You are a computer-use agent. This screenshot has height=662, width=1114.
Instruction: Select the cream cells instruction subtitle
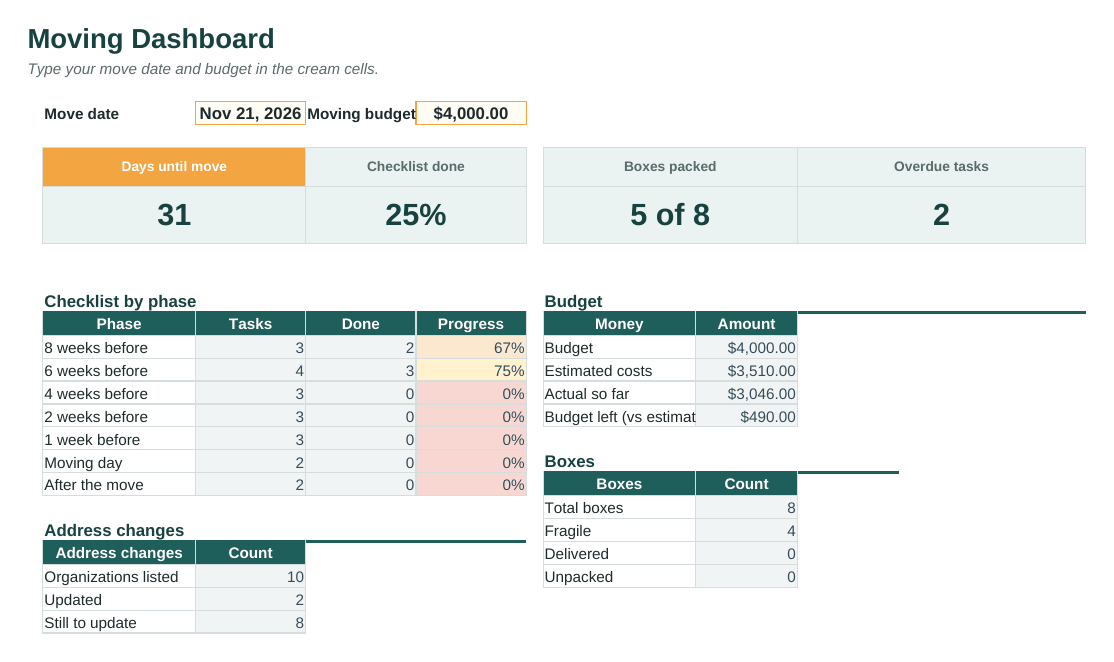tap(203, 69)
